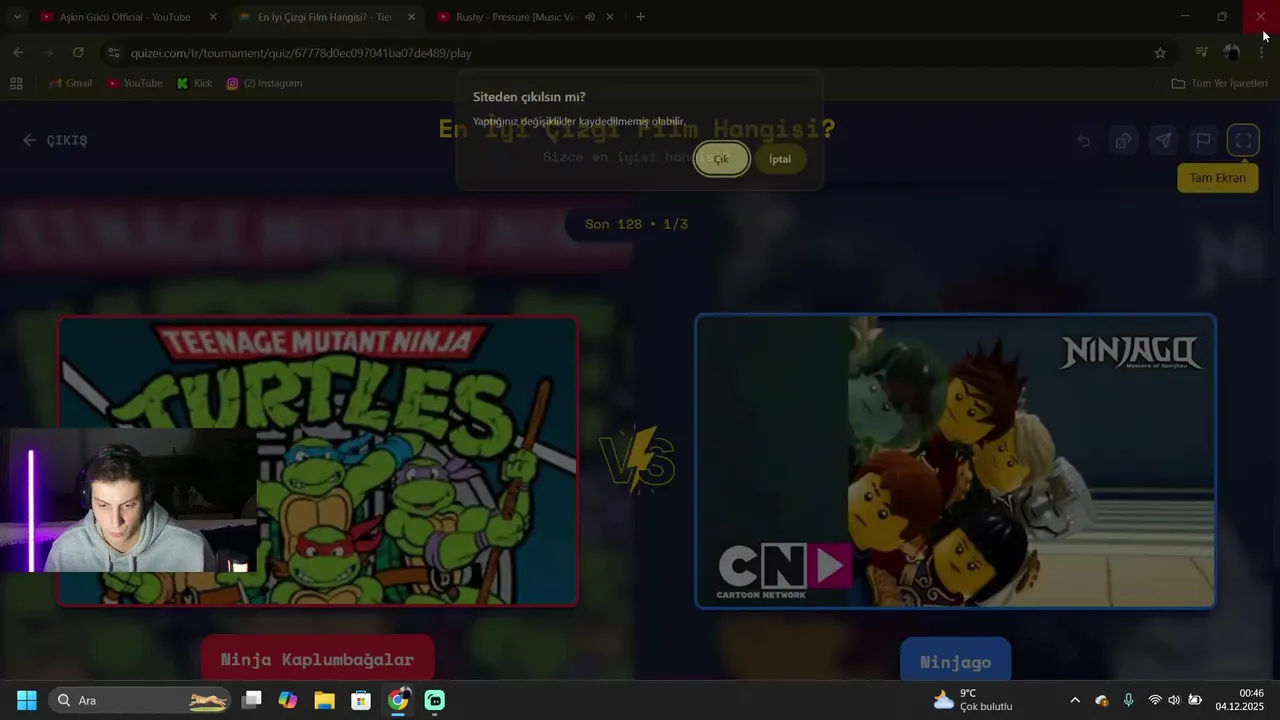Screen dimensions: 1280x720
Task: Open the tab search dropdown
Action: 16,17
